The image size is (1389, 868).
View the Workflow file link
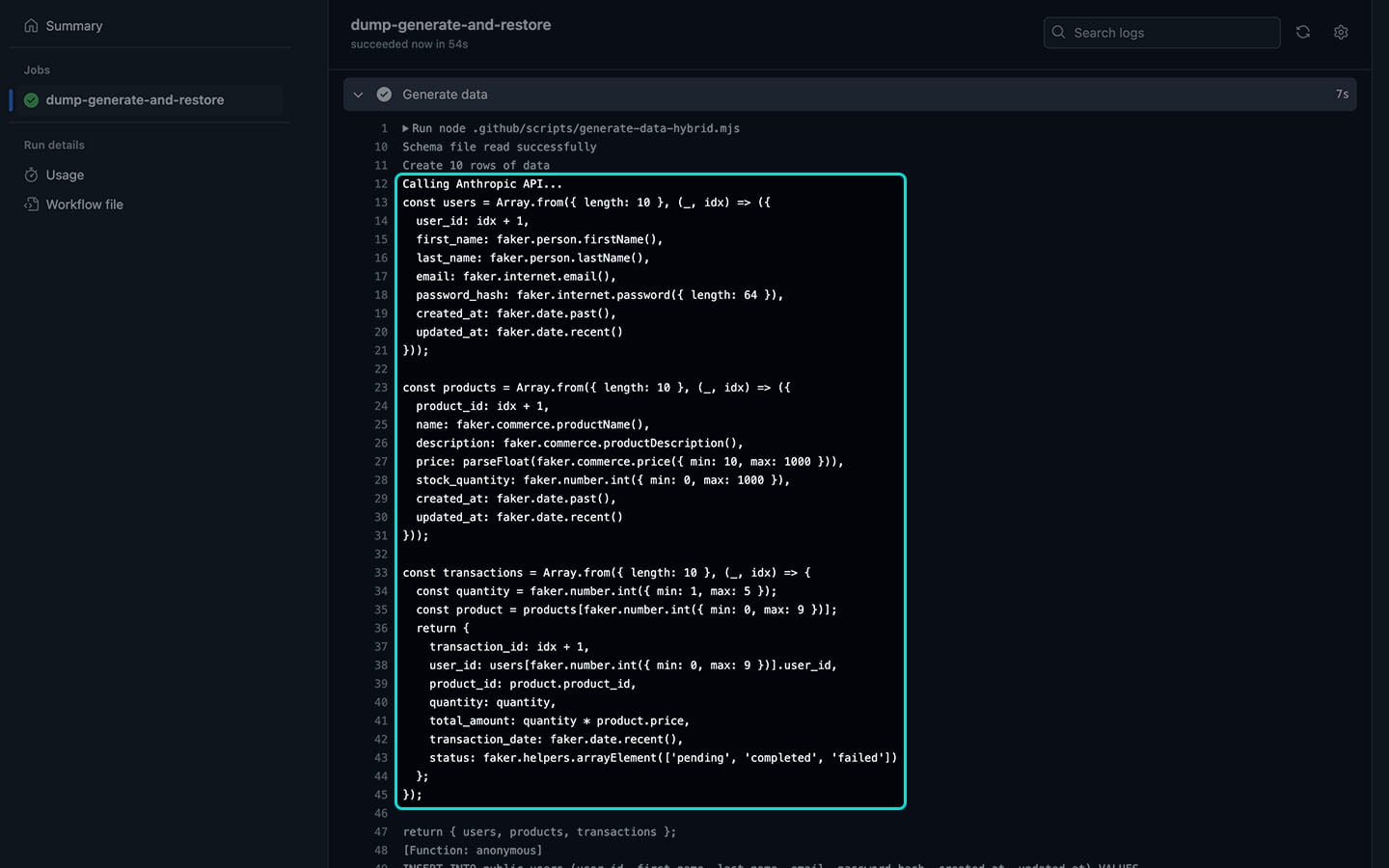click(x=85, y=203)
